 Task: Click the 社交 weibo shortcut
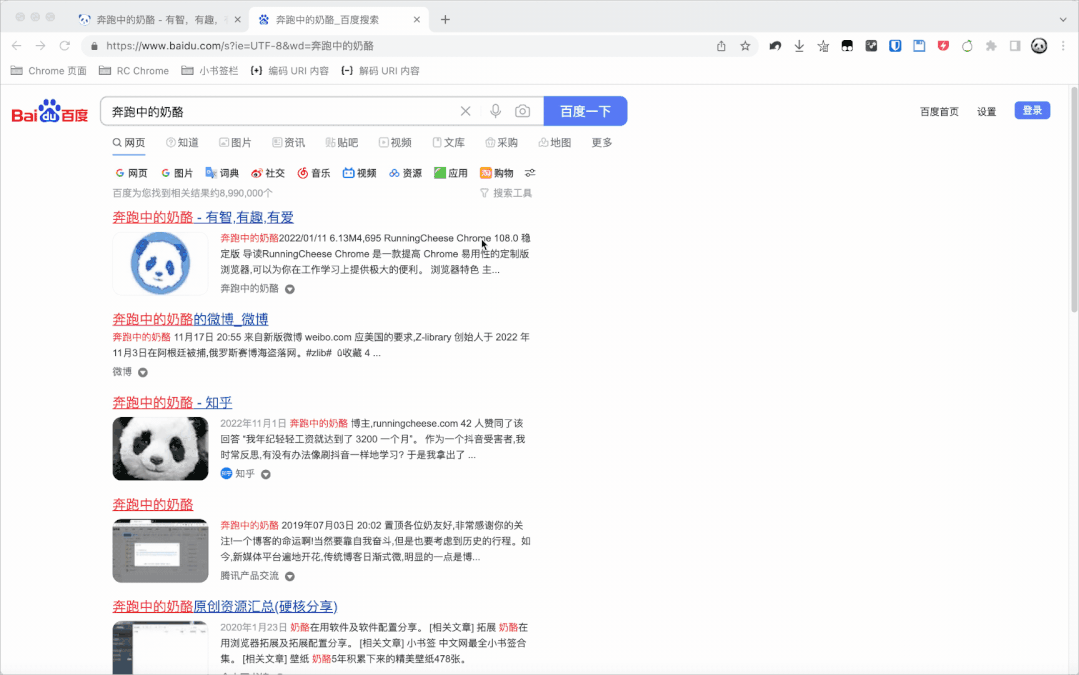click(x=268, y=173)
